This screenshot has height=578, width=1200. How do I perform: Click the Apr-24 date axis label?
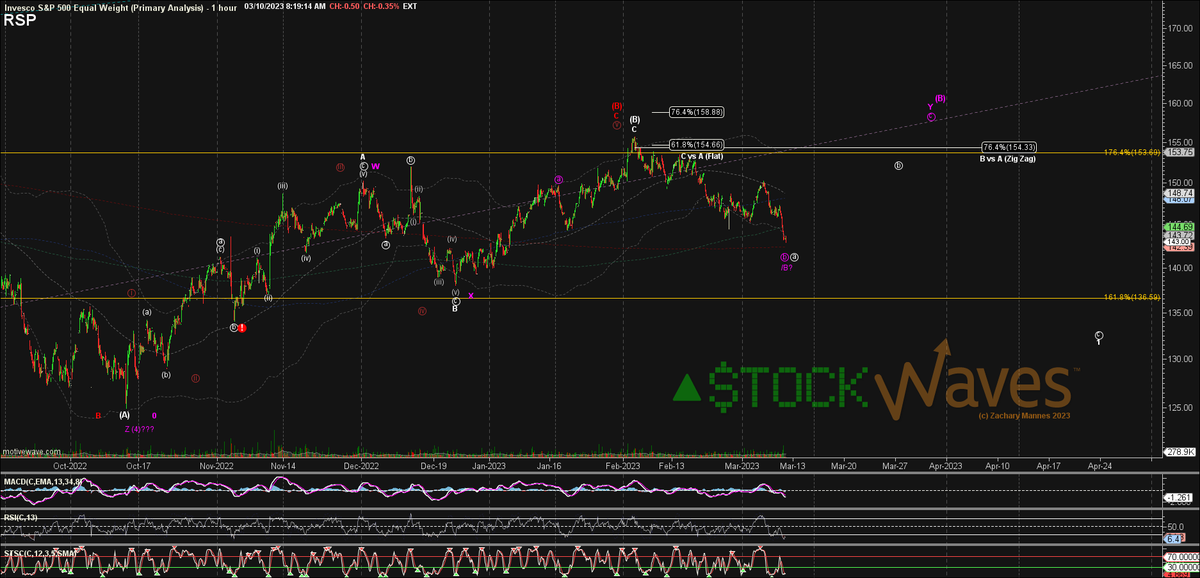1098,465
